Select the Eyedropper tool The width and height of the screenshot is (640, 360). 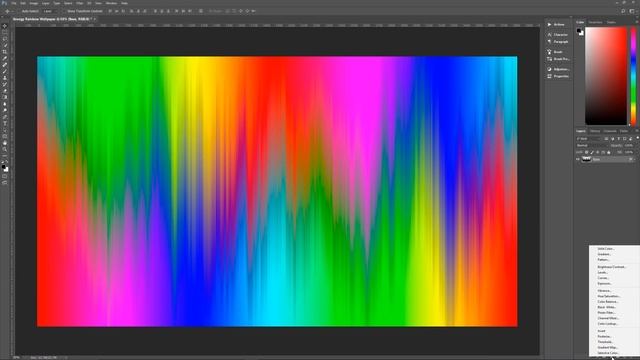(x=5, y=58)
